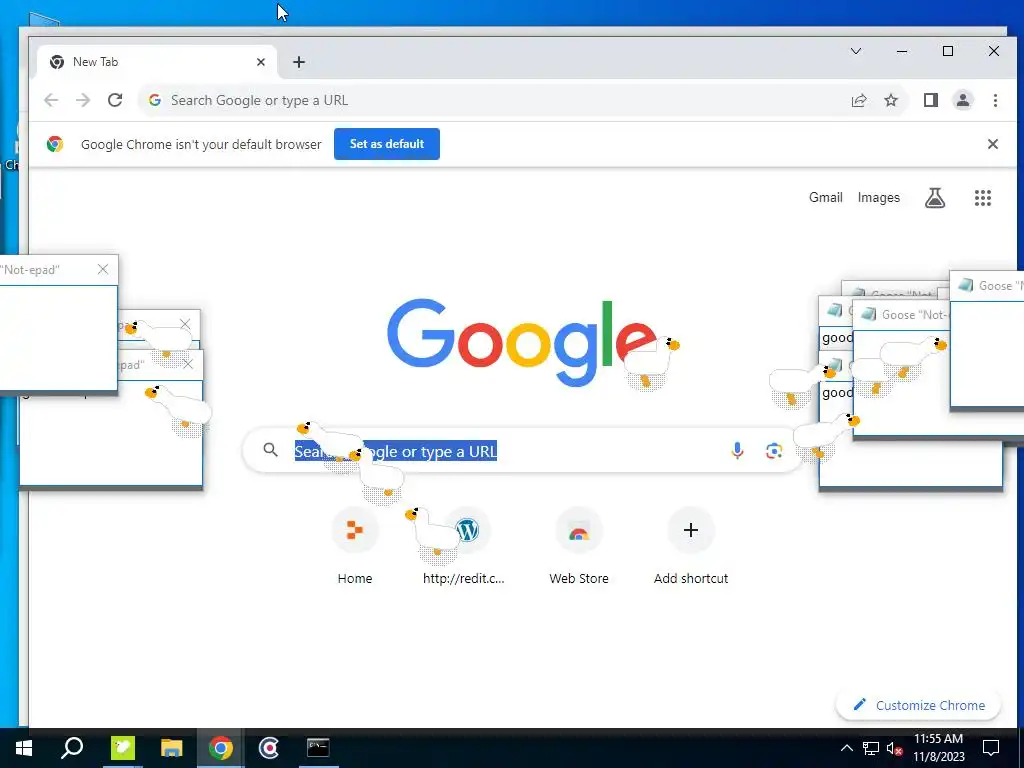Bookmark this tab with the star icon
This screenshot has height=768, width=1024.
[x=891, y=100]
